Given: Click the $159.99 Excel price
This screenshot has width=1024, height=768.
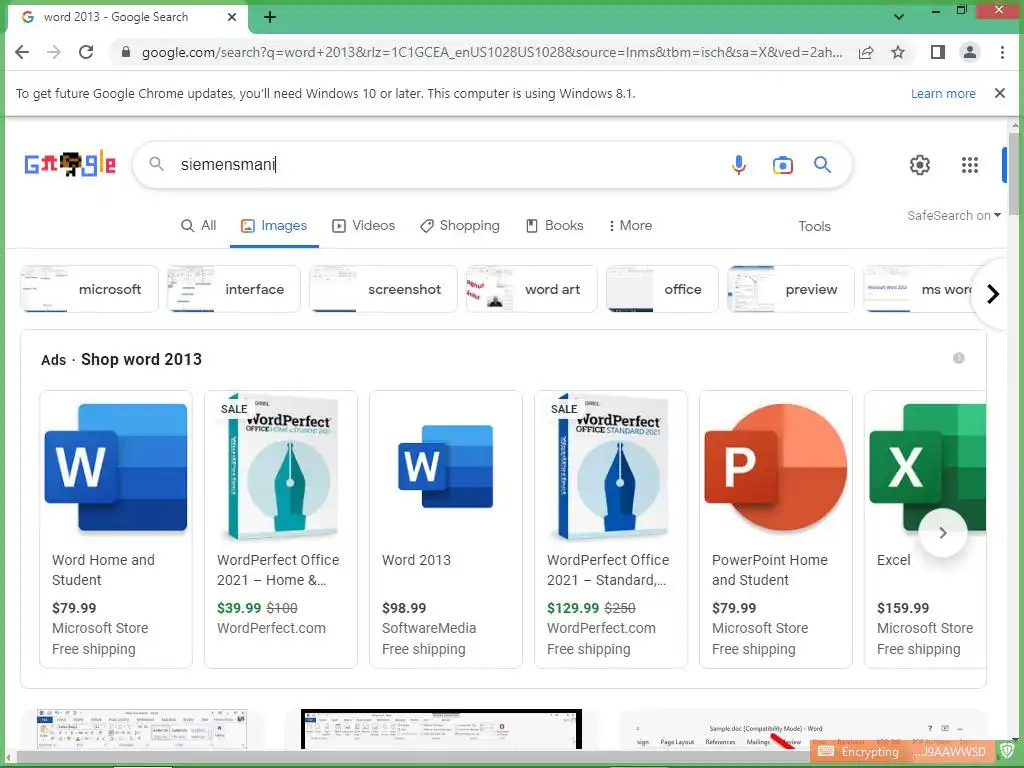Looking at the screenshot, I should click(903, 608).
